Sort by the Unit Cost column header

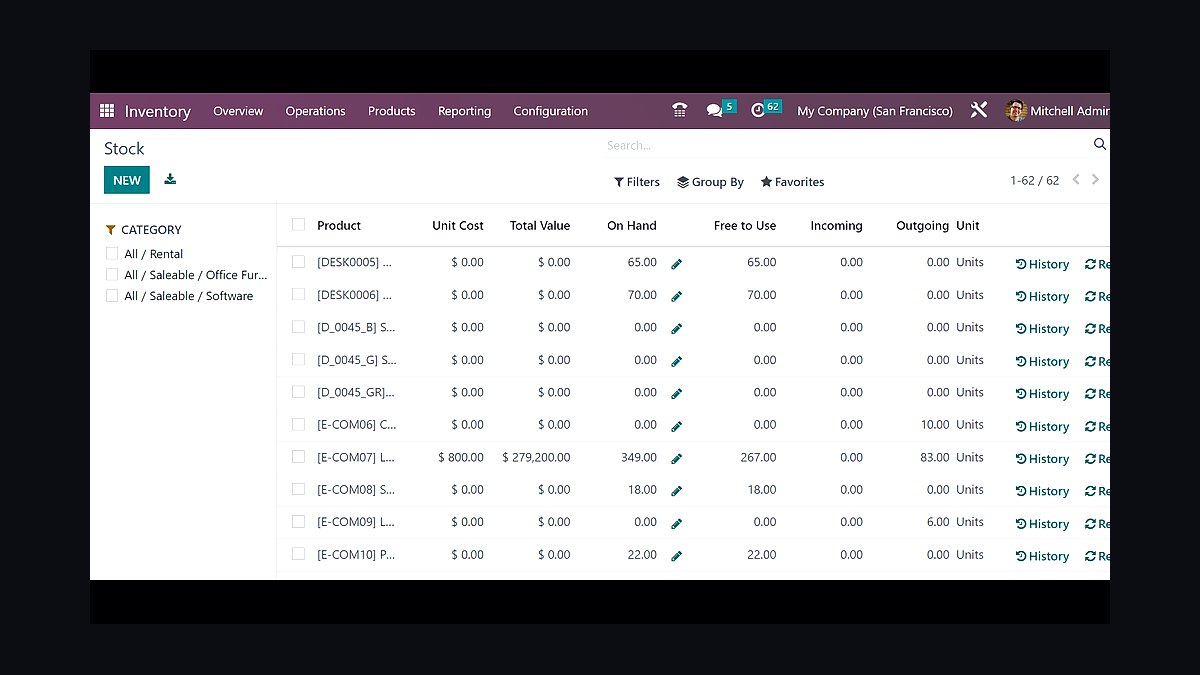458,225
